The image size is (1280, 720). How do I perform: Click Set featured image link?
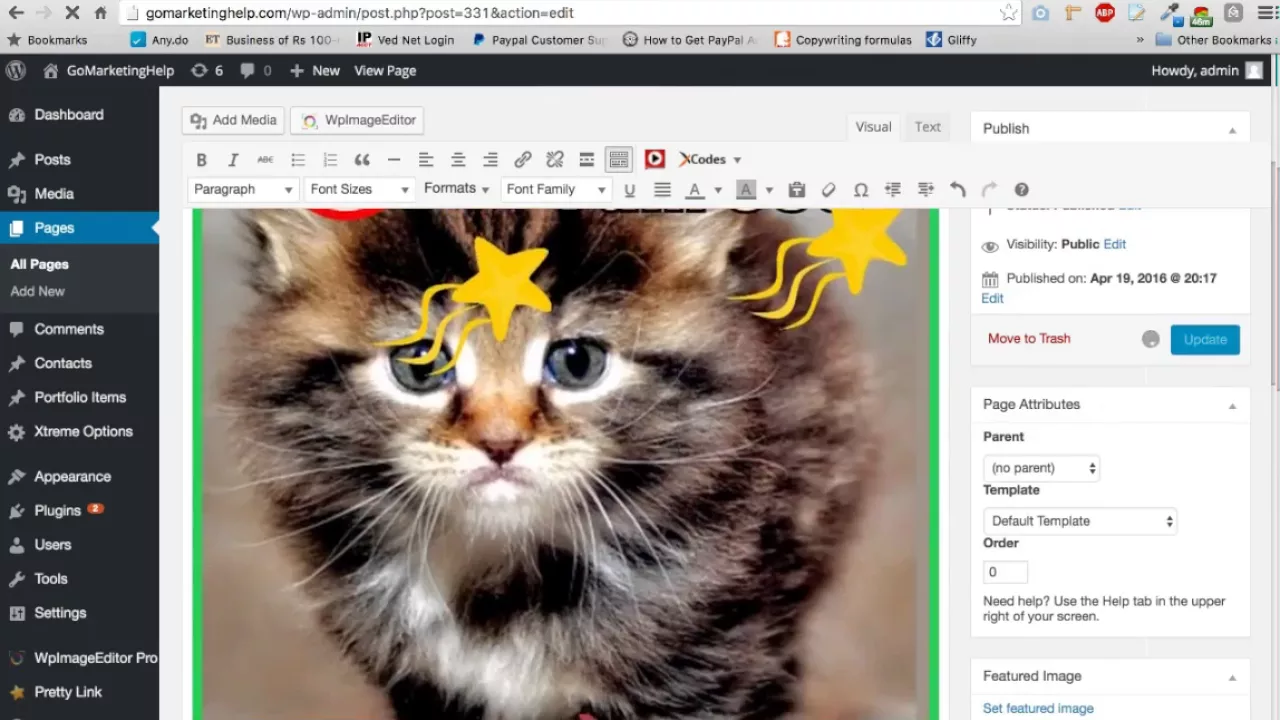point(1038,708)
